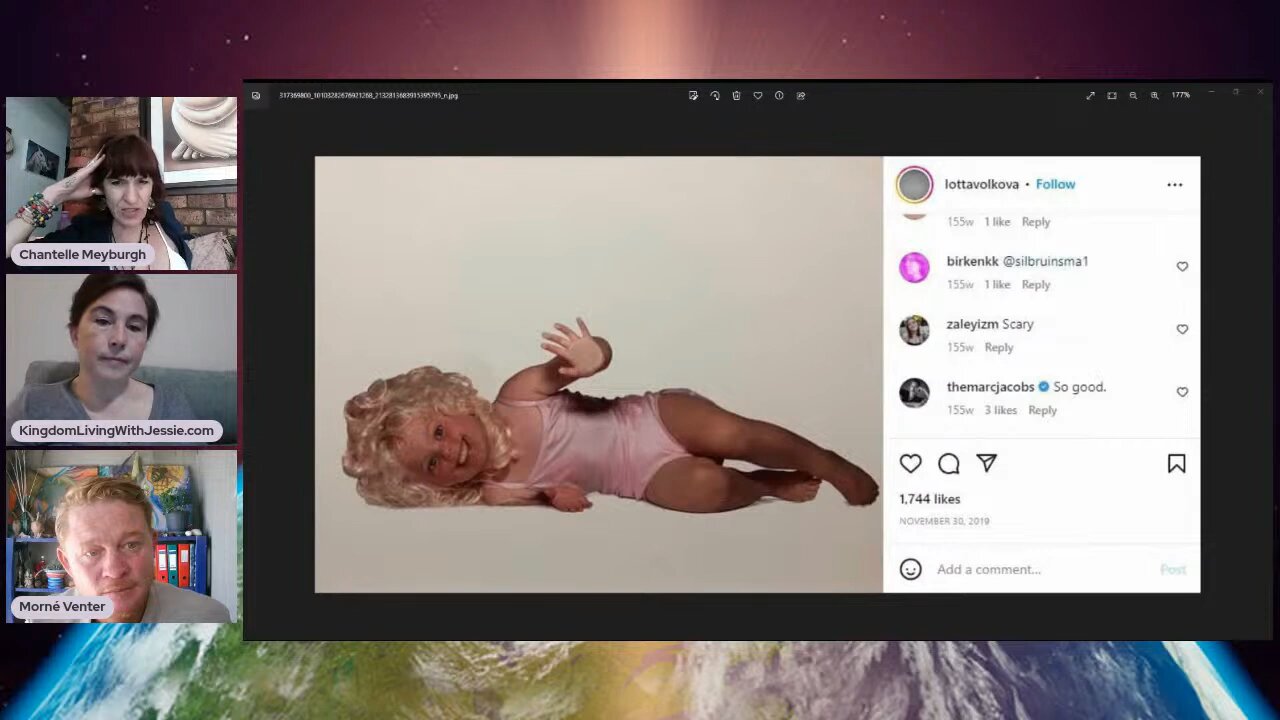This screenshot has width=1280, height=720.
Task: Click the fit-to-window icon
Action: point(1112,95)
